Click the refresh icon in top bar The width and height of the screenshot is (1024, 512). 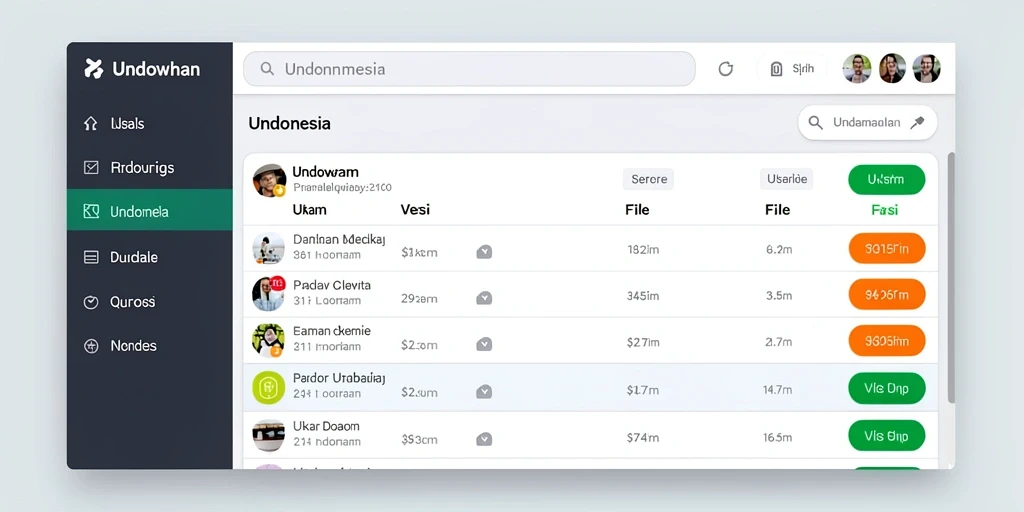click(726, 69)
